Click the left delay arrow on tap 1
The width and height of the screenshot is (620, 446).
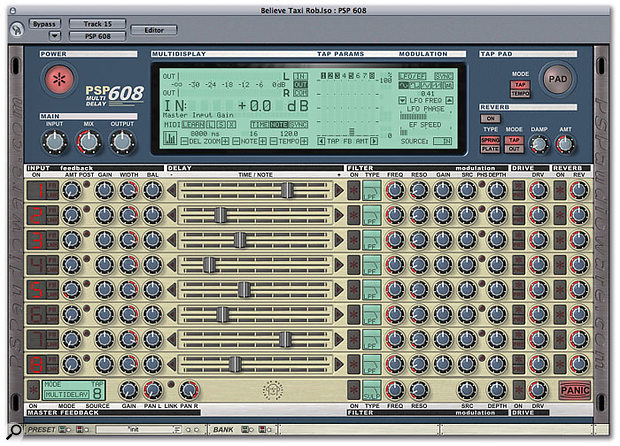click(x=172, y=191)
